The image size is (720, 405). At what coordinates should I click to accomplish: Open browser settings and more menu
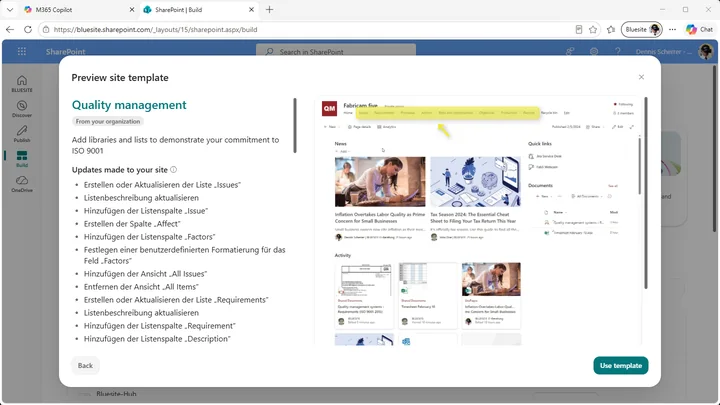(672, 29)
